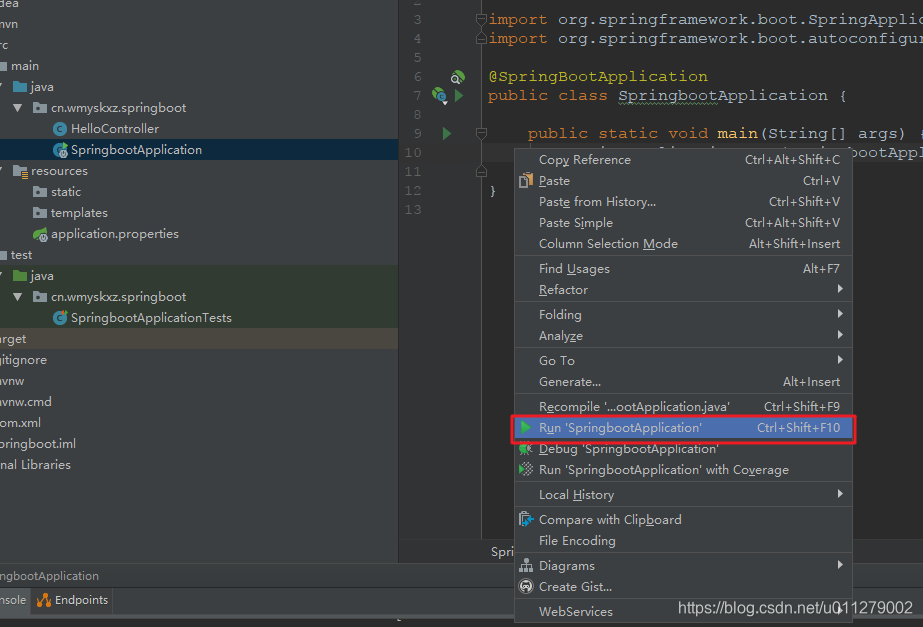Click the main method name in editor
The width and height of the screenshot is (923, 627).
737,134
